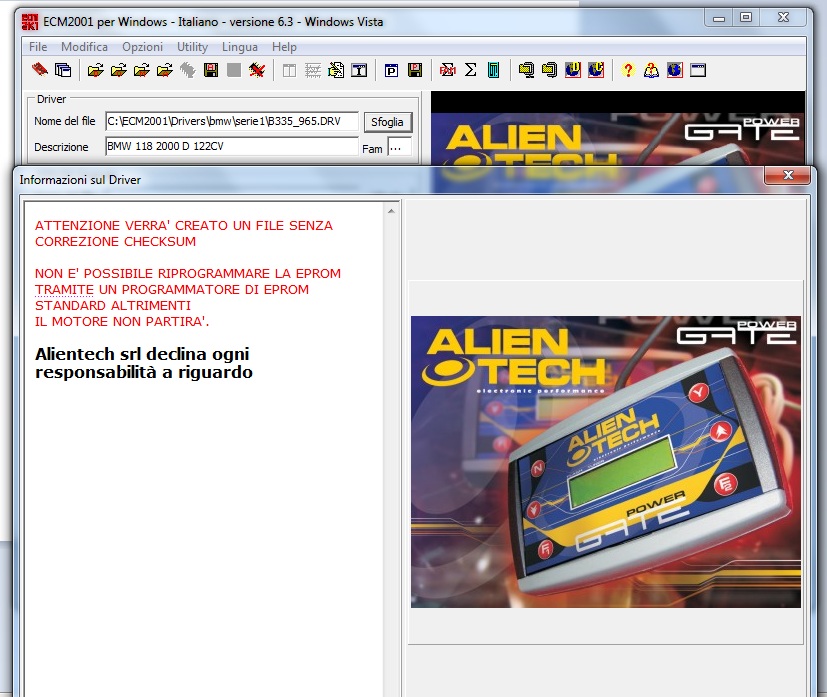Click the crossed-out chip toolbar icon
The height and width of the screenshot is (697, 827).
pyautogui.click(x=257, y=70)
